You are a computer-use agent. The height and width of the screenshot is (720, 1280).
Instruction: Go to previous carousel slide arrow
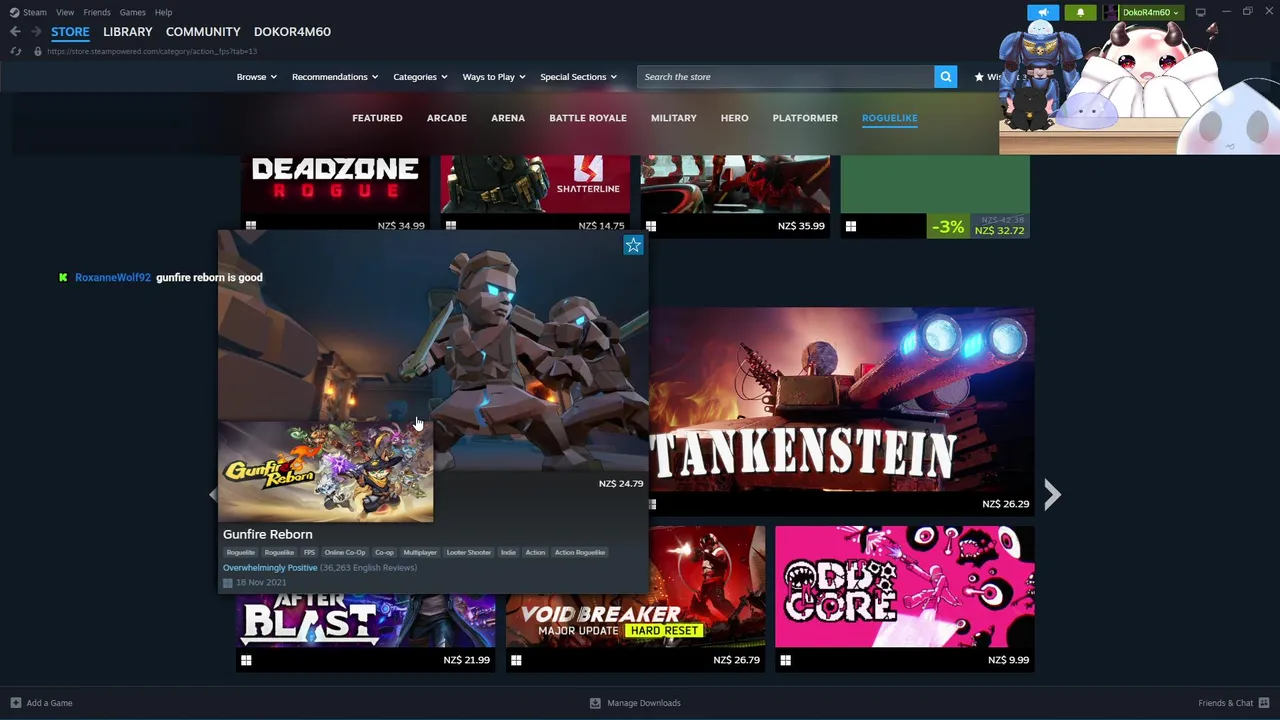point(212,494)
